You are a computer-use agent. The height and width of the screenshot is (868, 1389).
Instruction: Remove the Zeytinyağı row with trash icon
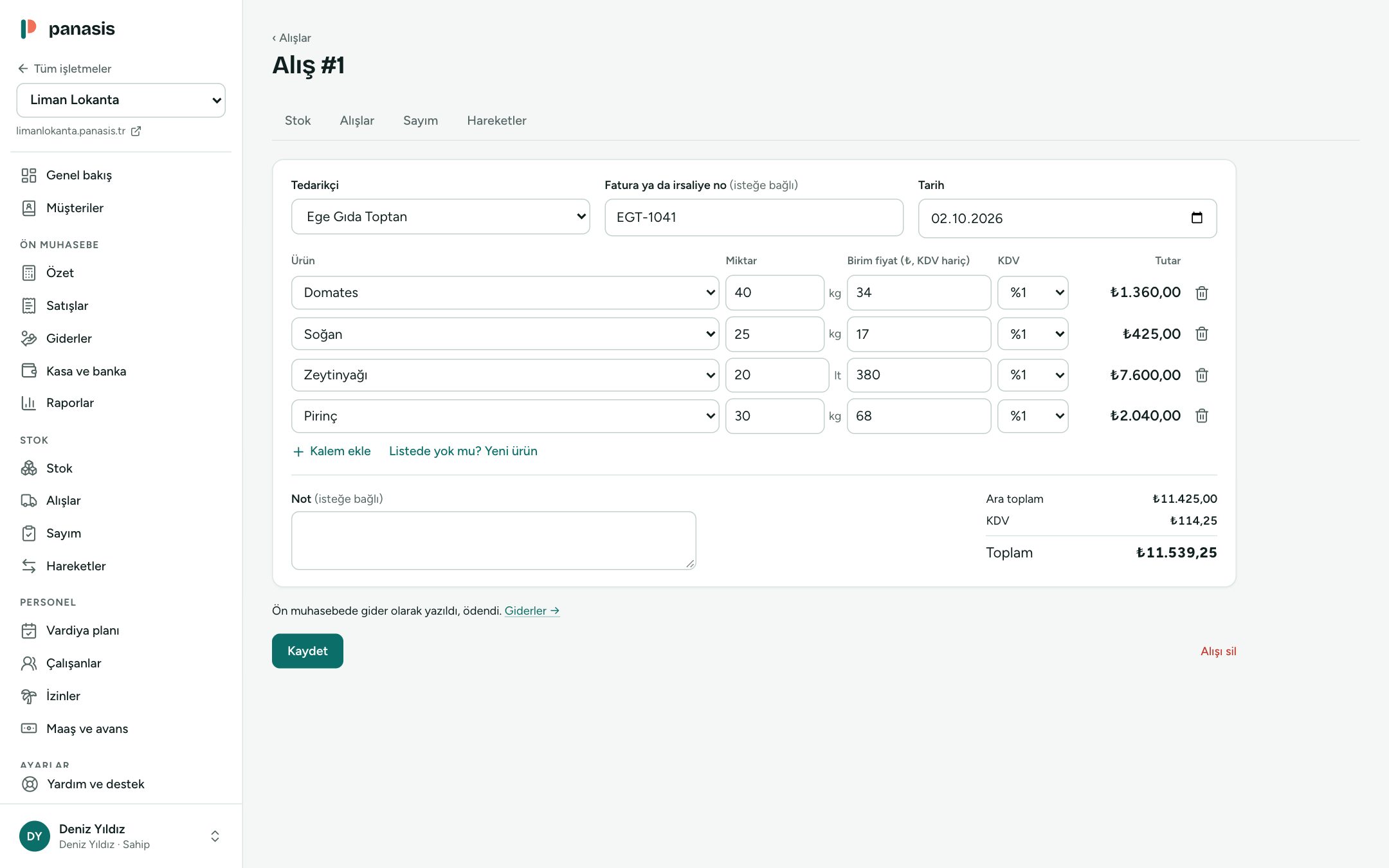tap(1201, 375)
